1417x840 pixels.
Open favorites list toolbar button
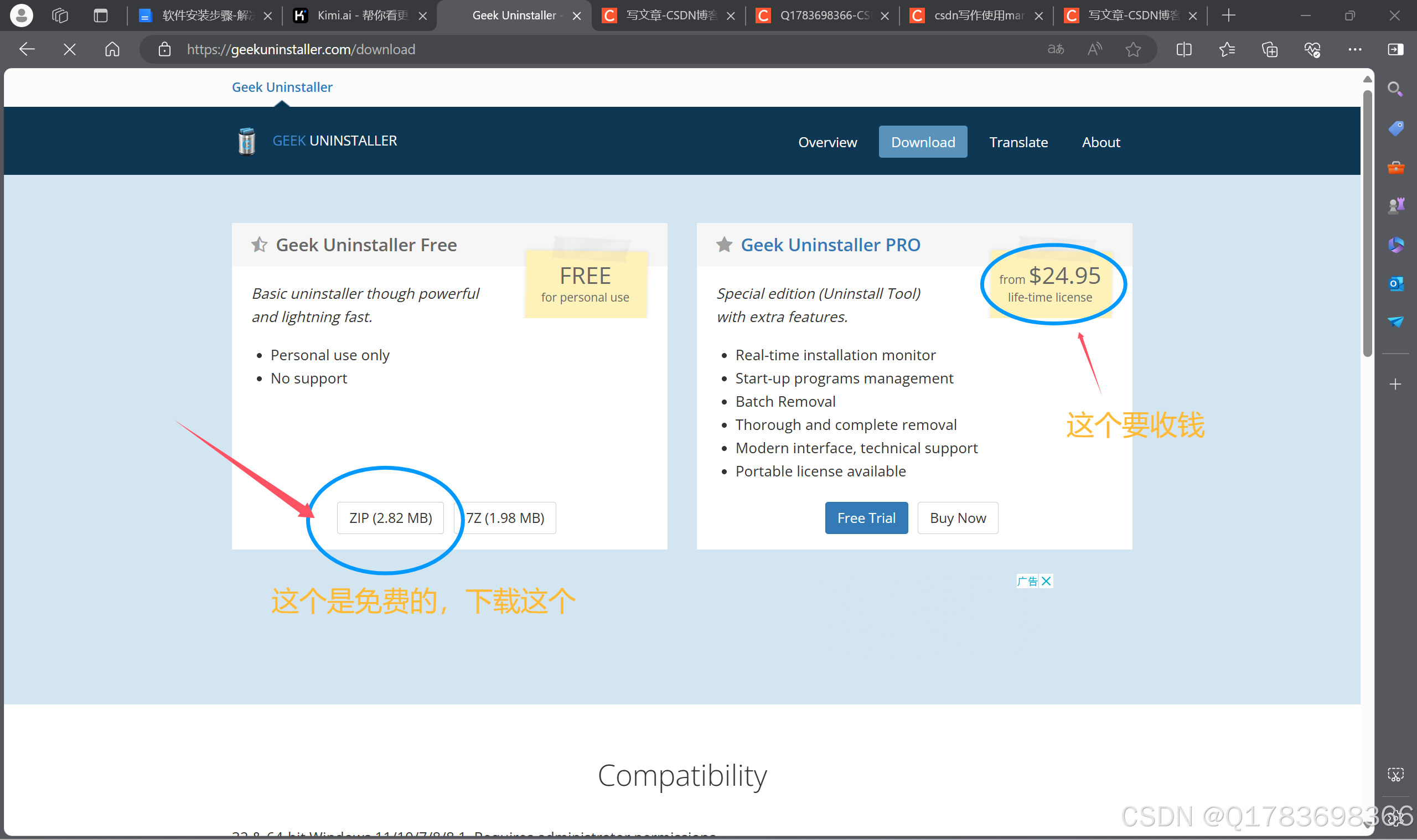1227,49
